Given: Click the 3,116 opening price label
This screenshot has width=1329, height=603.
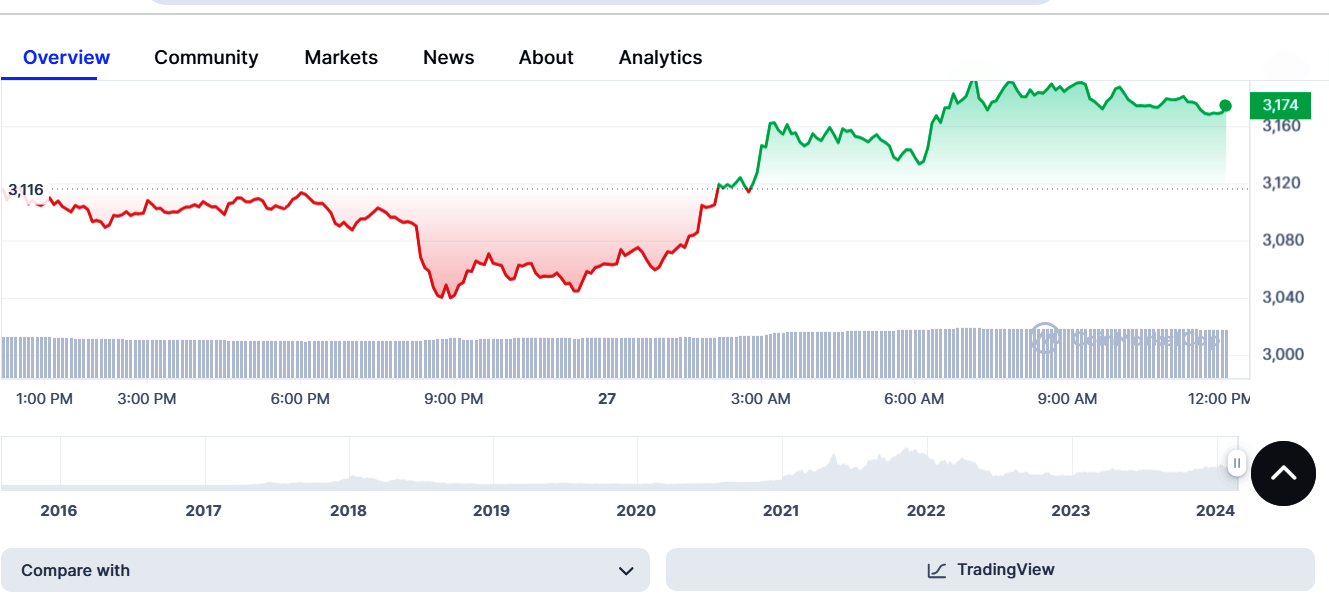Looking at the screenshot, I should click(x=26, y=189).
